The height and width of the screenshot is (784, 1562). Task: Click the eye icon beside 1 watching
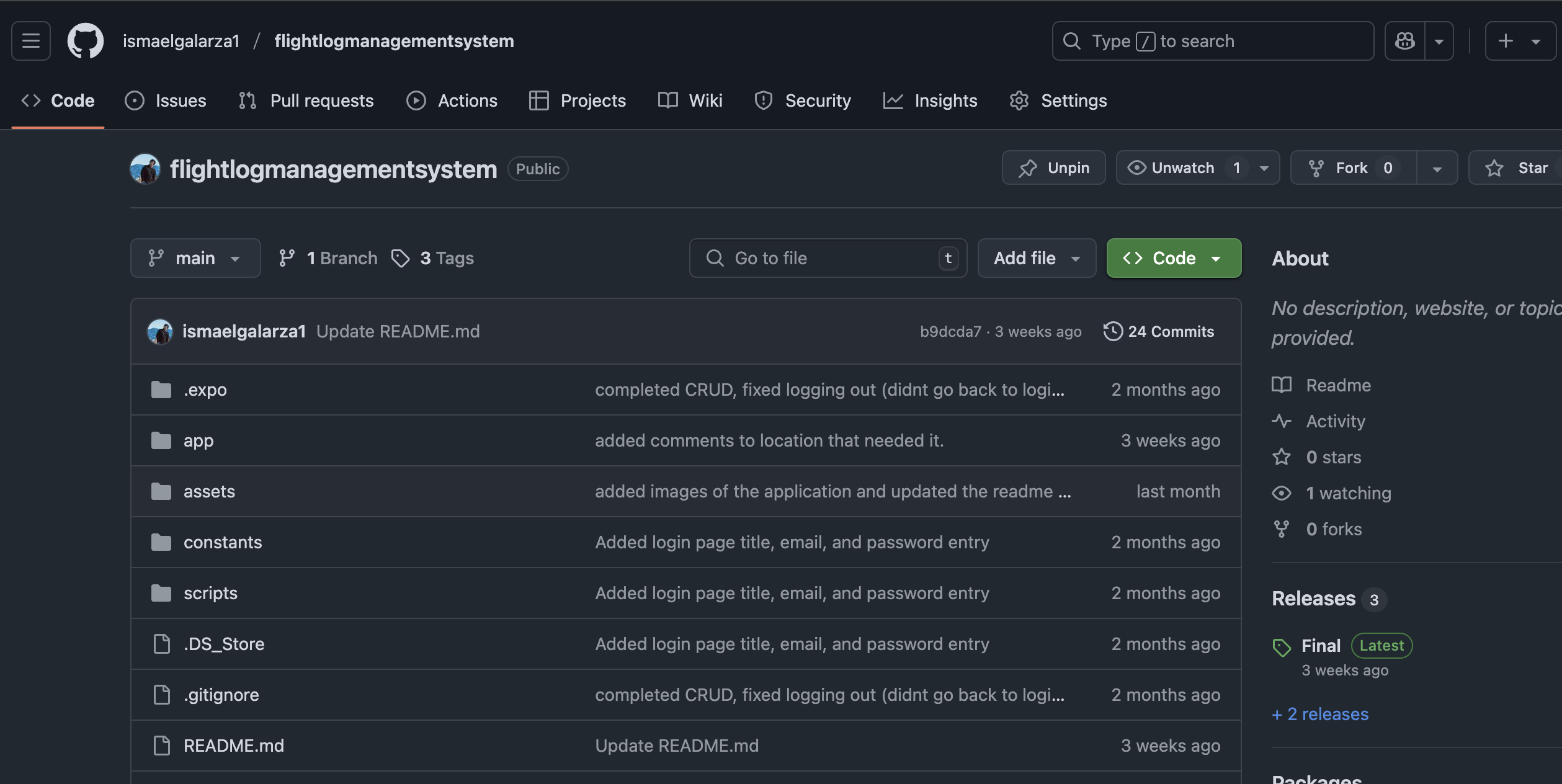(1282, 493)
